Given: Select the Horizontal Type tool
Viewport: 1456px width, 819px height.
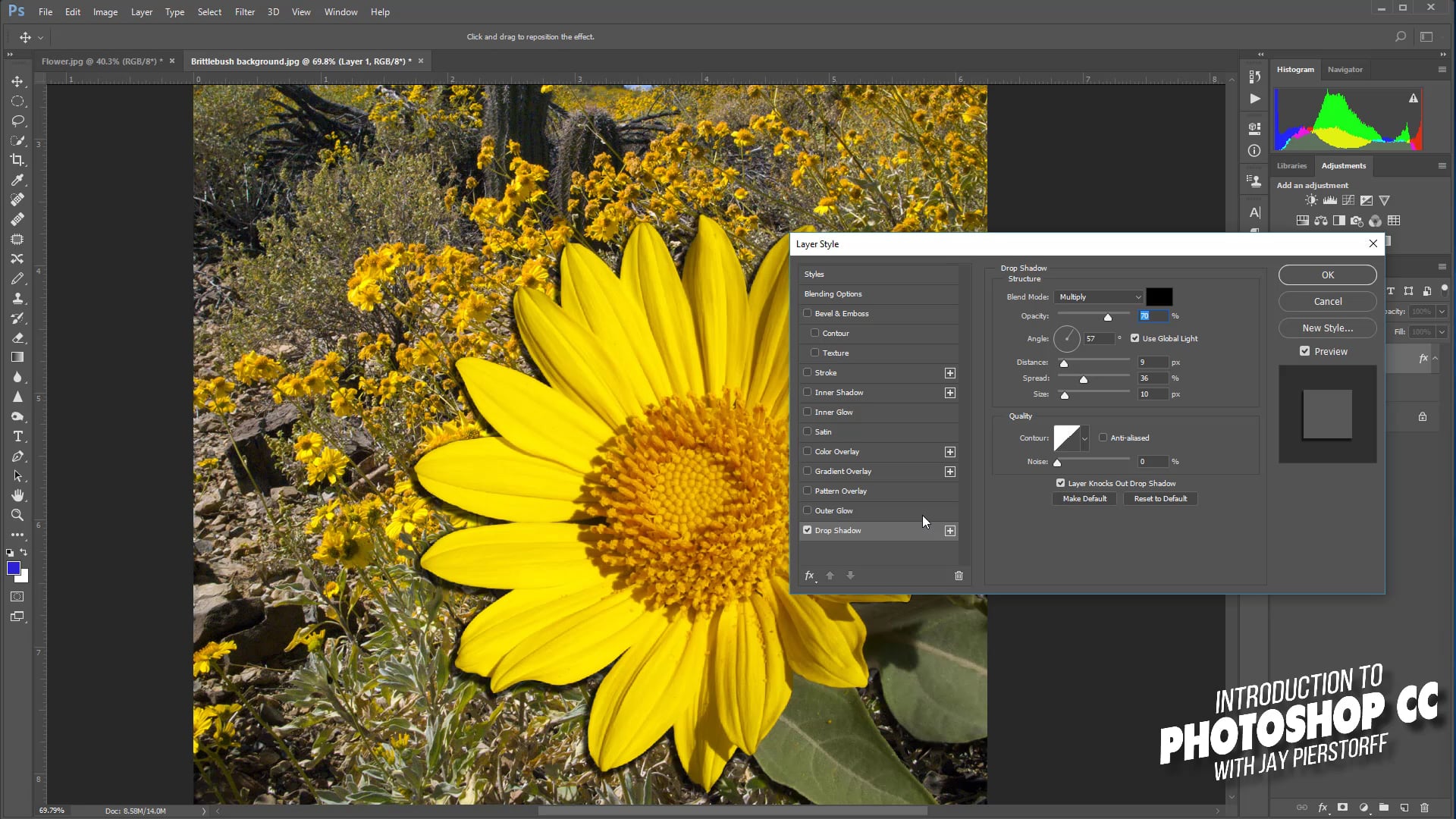Looking at the screenshot, I should (17, 437).
